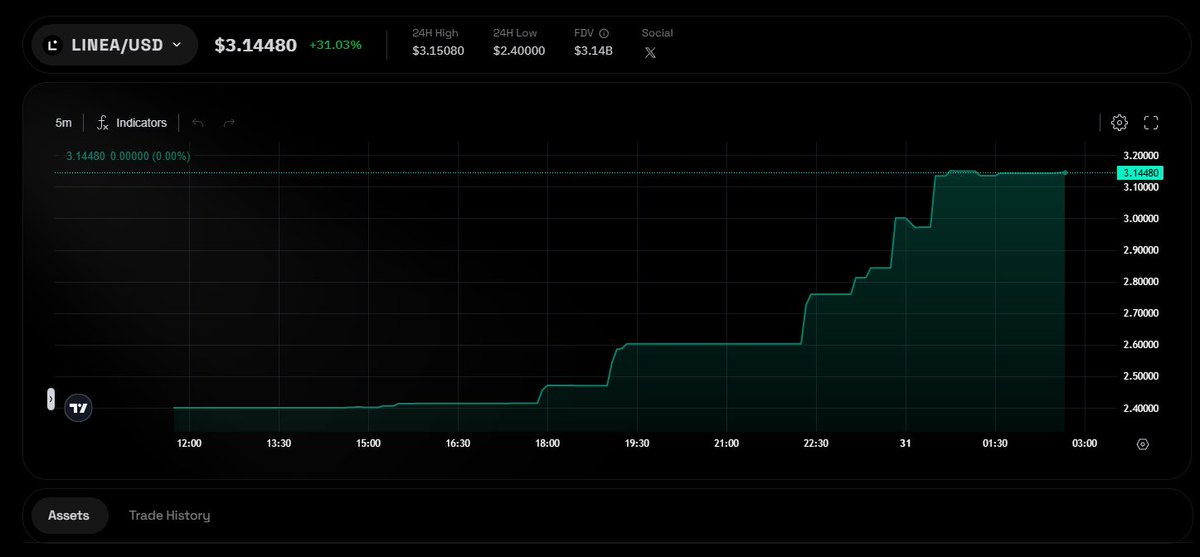Click the 24H High value $3.15080
Viewport: 1200px width, 557px height.
click(x=438, y=51)
